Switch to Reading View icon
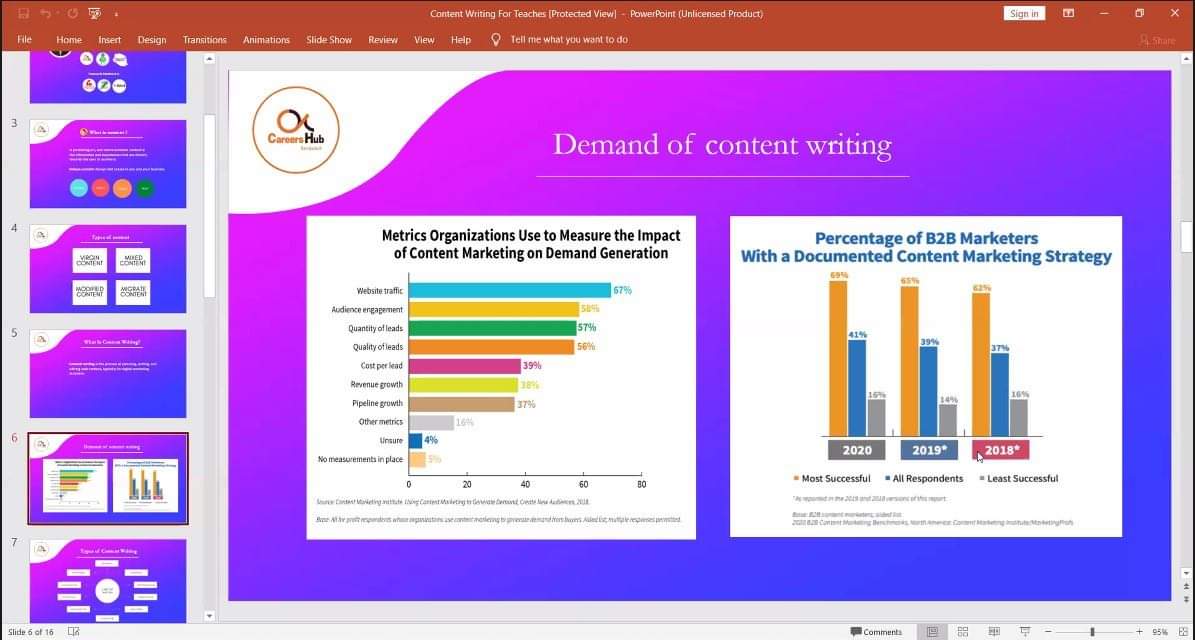This screenshot has width=1195, height=640. pos(994,632)
